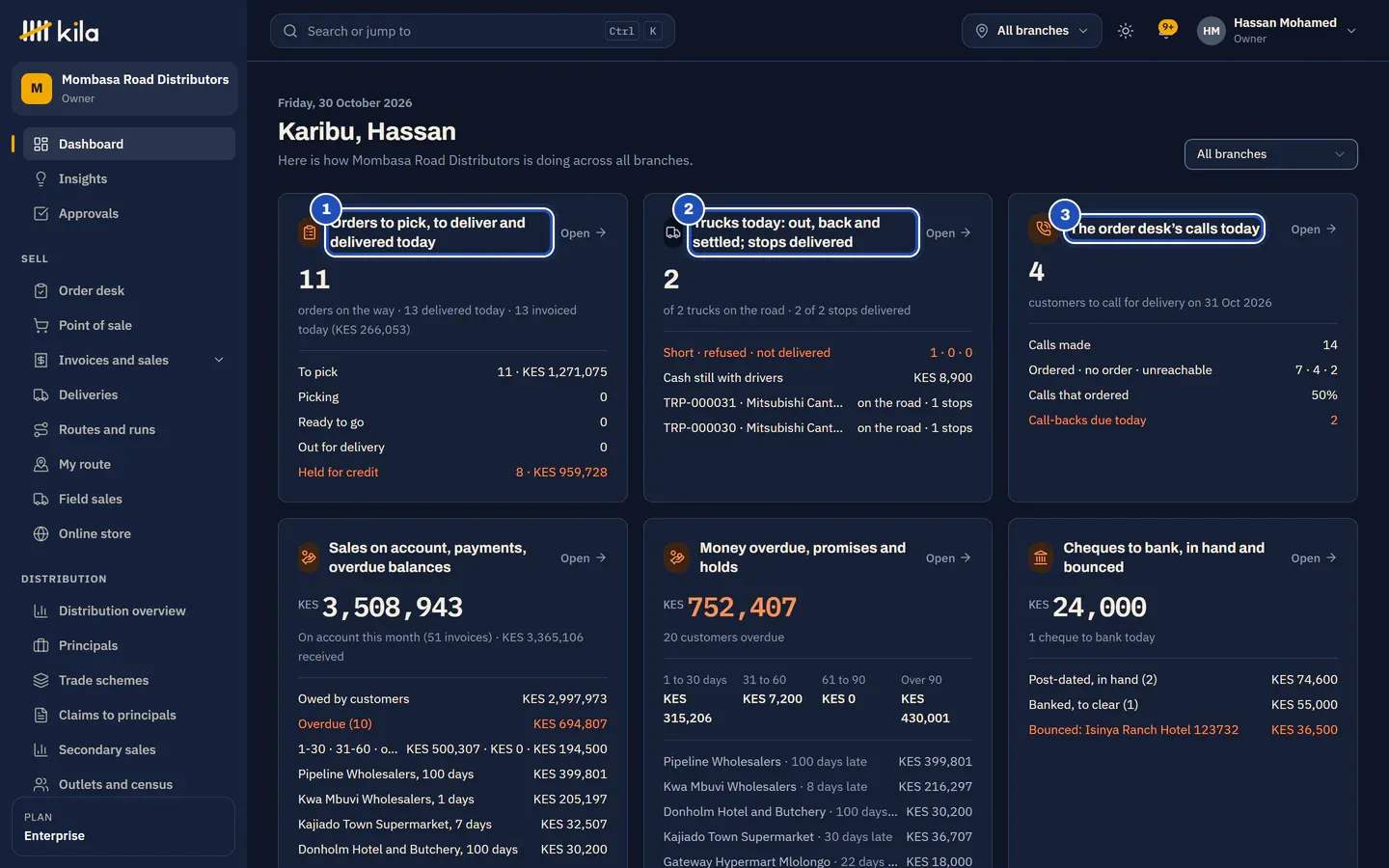Click the Dashboard grid icon in the sidebar
Viewport: 1389px width, 868px height.
click(41, 144)
